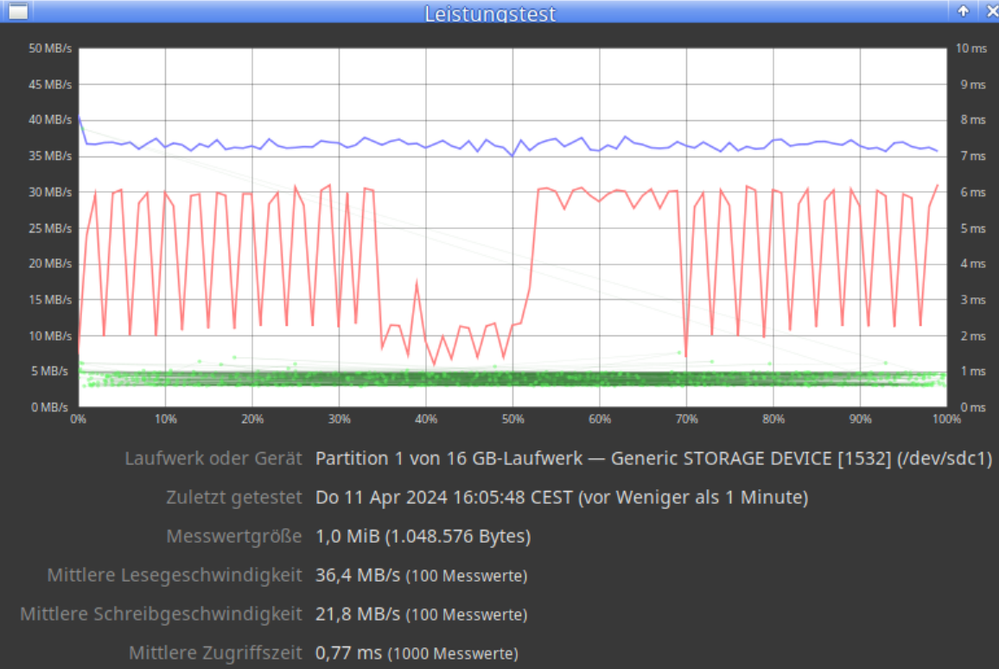Click the Leistungstest window title
999x669 pixels.
coord(490,13)
